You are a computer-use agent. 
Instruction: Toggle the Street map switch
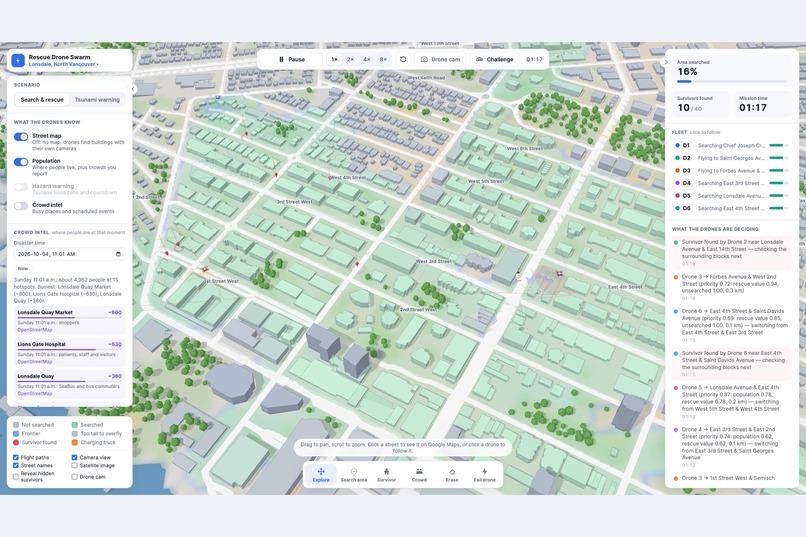(x=21, y=137)
